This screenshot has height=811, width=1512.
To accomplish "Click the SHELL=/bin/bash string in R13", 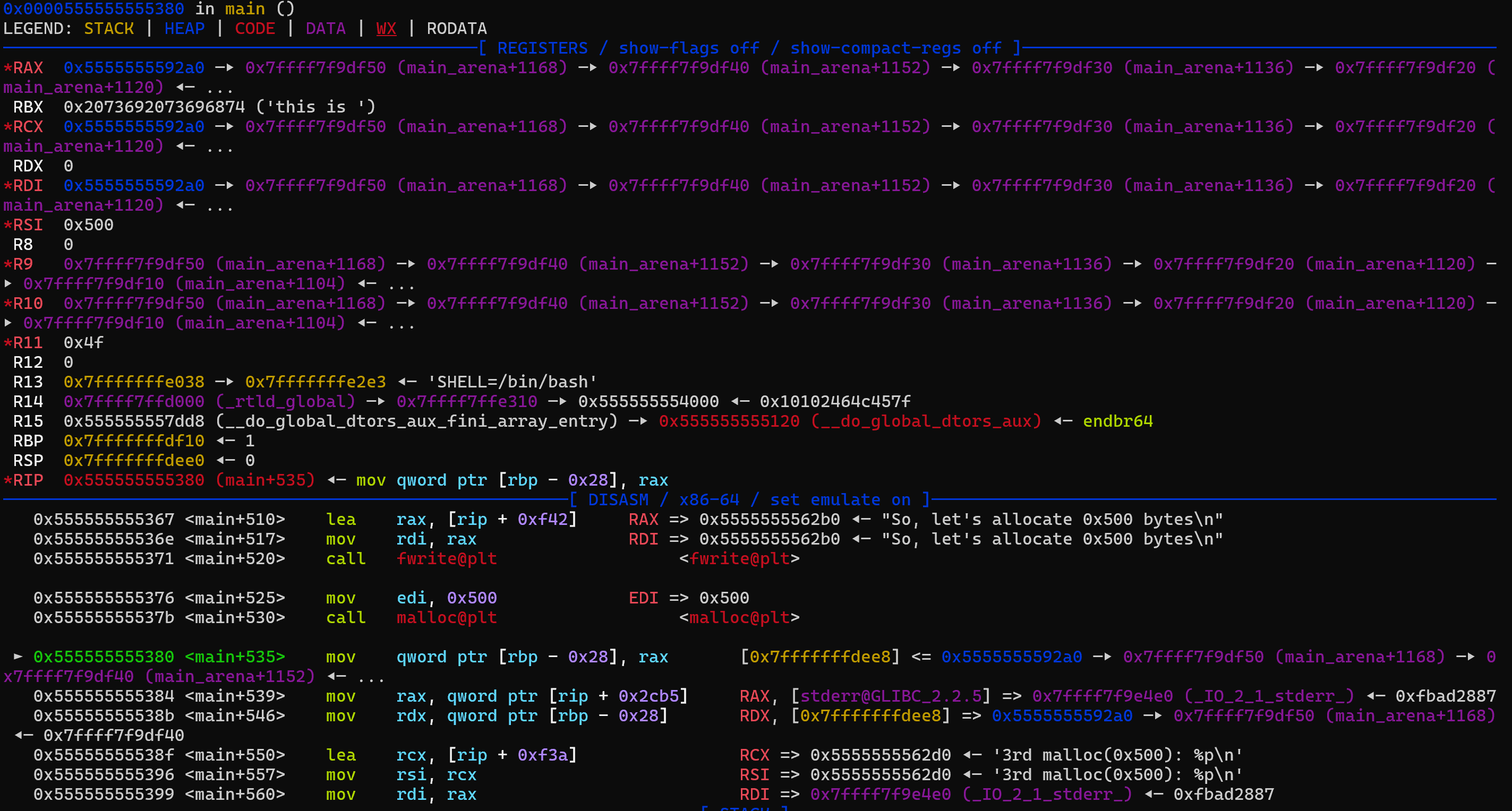I will (512, 382).
